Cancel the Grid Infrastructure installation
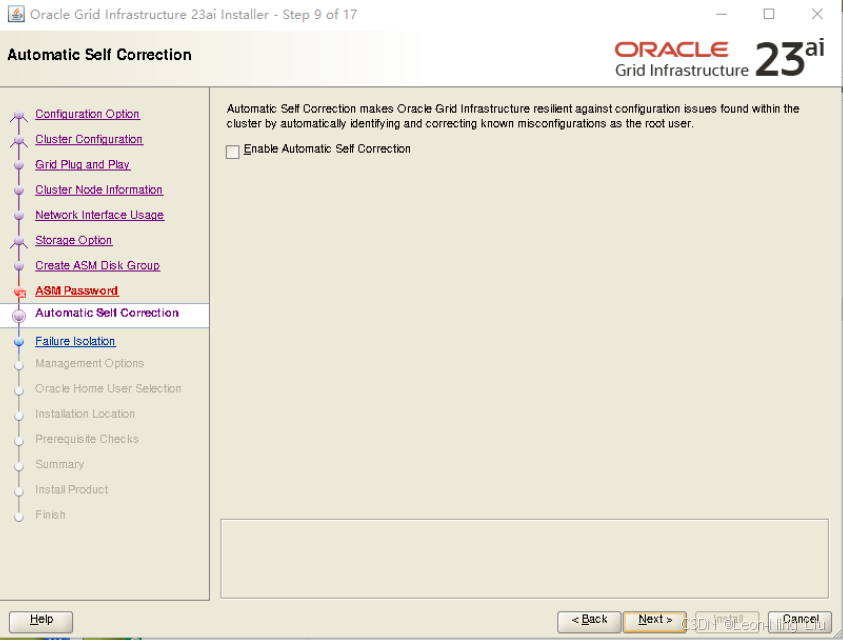843x640 pixels. tap(800, 620)
